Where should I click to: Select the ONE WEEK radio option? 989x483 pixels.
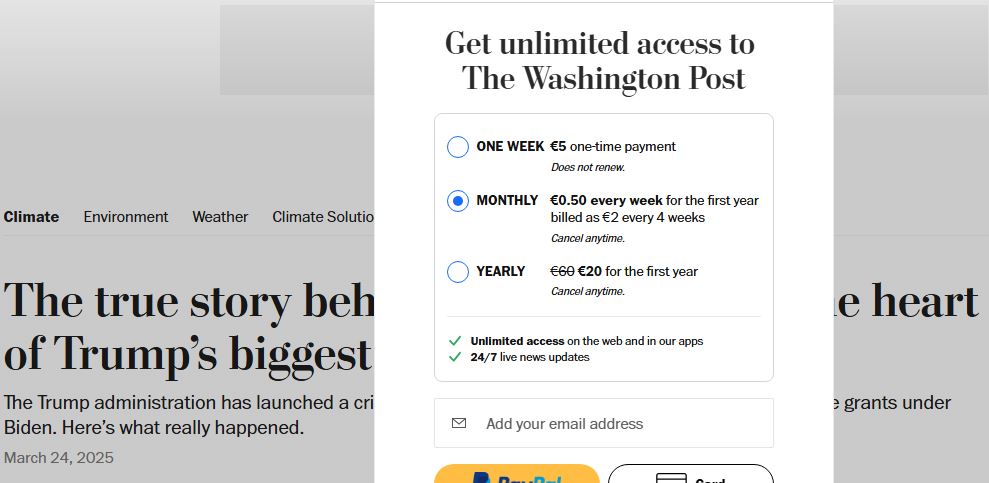[458, 147]
